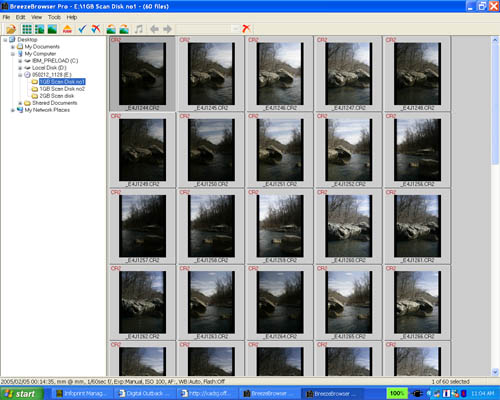The image size is (500, 400).
Task: Select the 2GB Scan disk folder
Action: tap(57, 96)
